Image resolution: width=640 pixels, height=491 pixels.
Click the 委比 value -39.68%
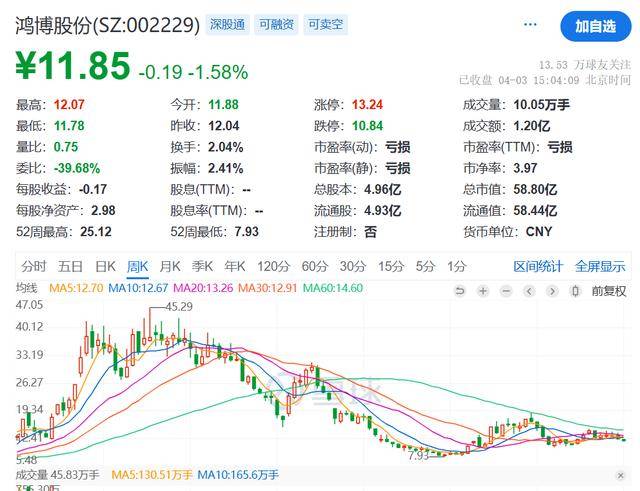pyautogui.click(x=77, y=168)
